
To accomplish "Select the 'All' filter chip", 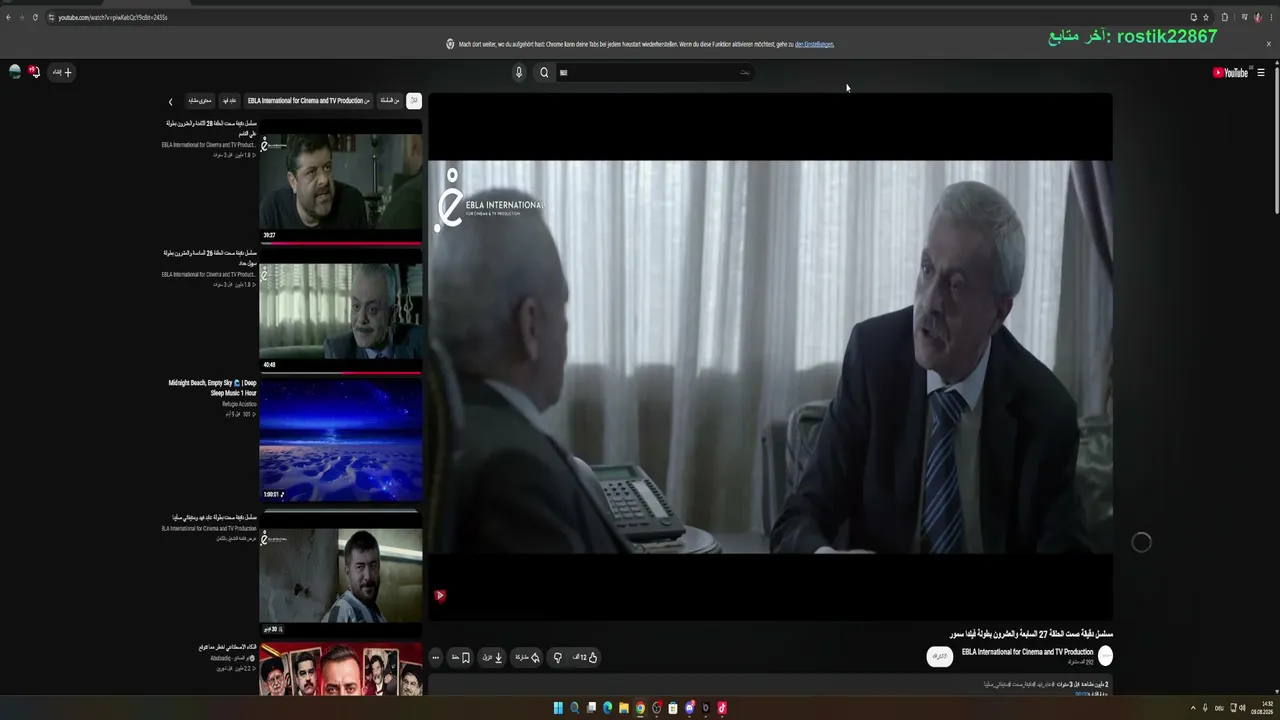I will (x=414, y=100).
